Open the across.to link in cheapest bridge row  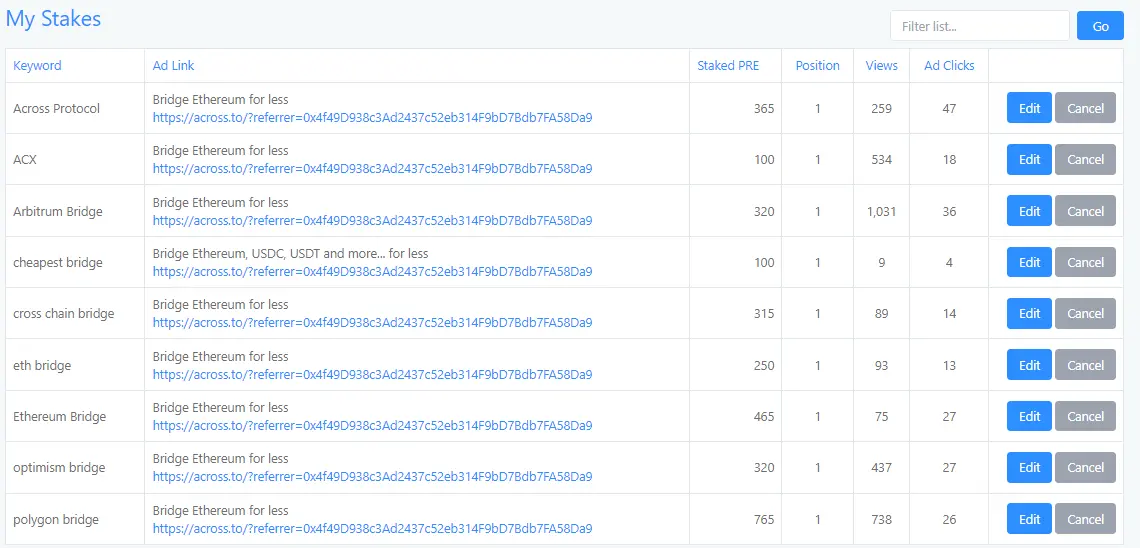(372, 271)
